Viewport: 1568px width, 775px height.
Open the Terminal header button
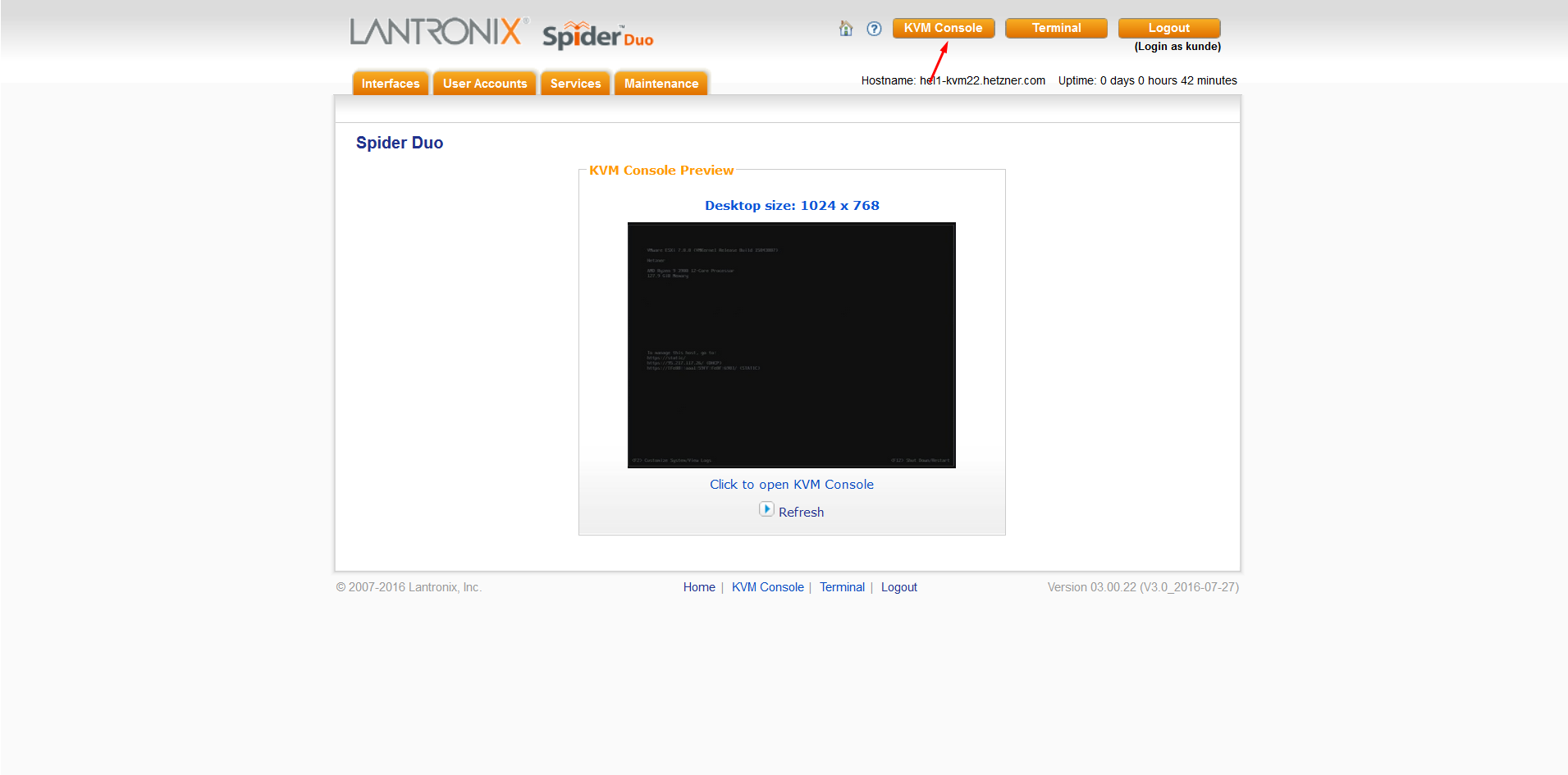[x=1056, y=28]
